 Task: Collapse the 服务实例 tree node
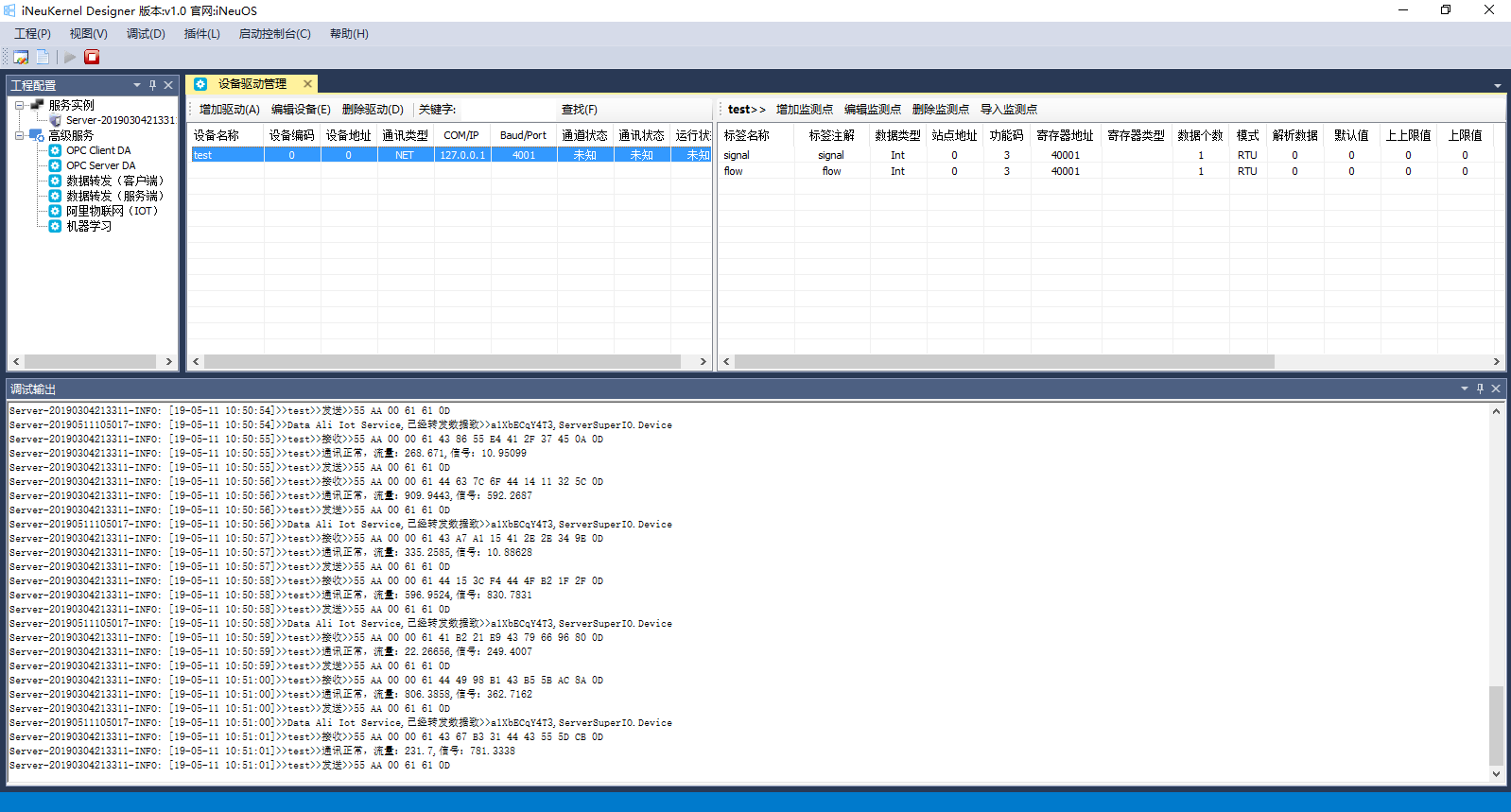(x=19, y=105)
